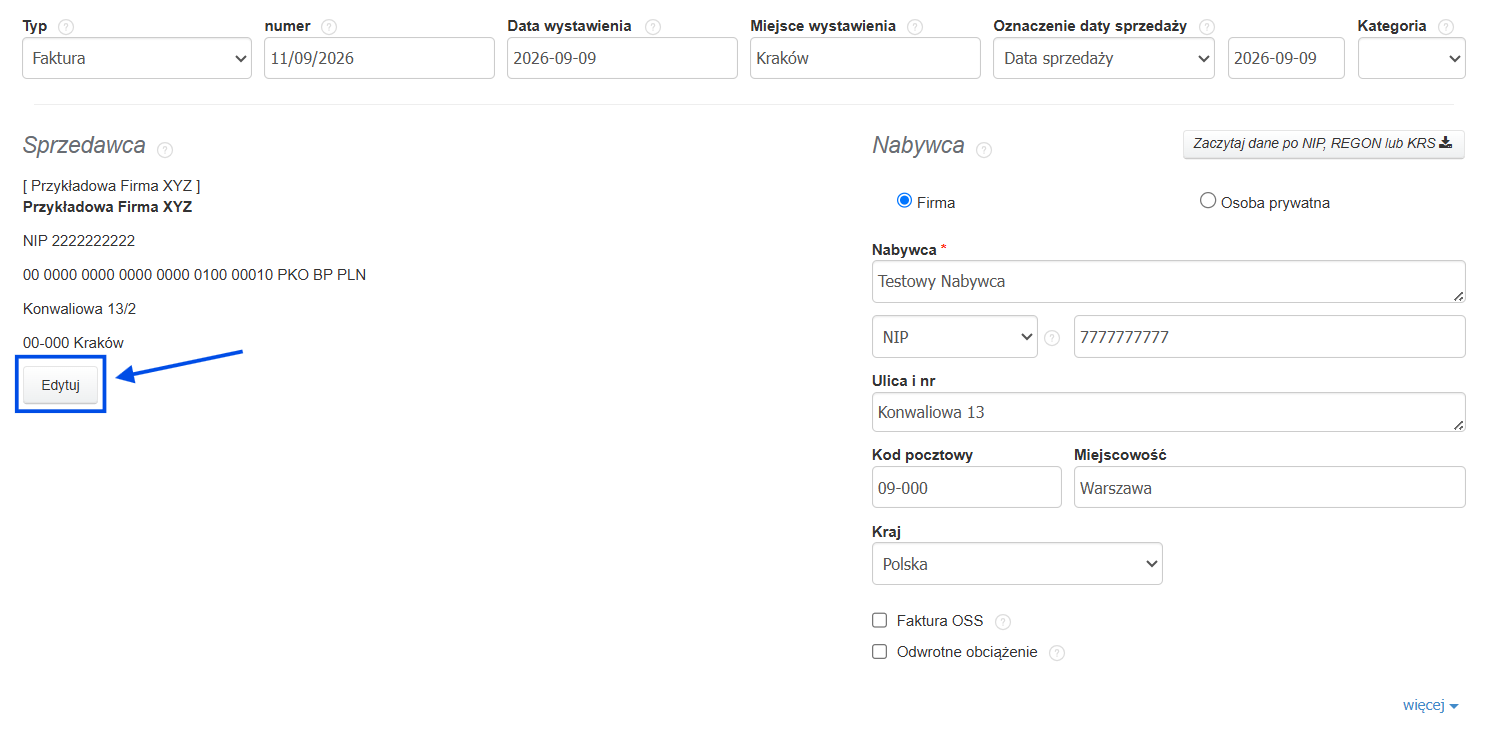This screenshot has width=1491, height=732.
Task: Focus the Ulica i nr field
Action: click(1169, 412)
